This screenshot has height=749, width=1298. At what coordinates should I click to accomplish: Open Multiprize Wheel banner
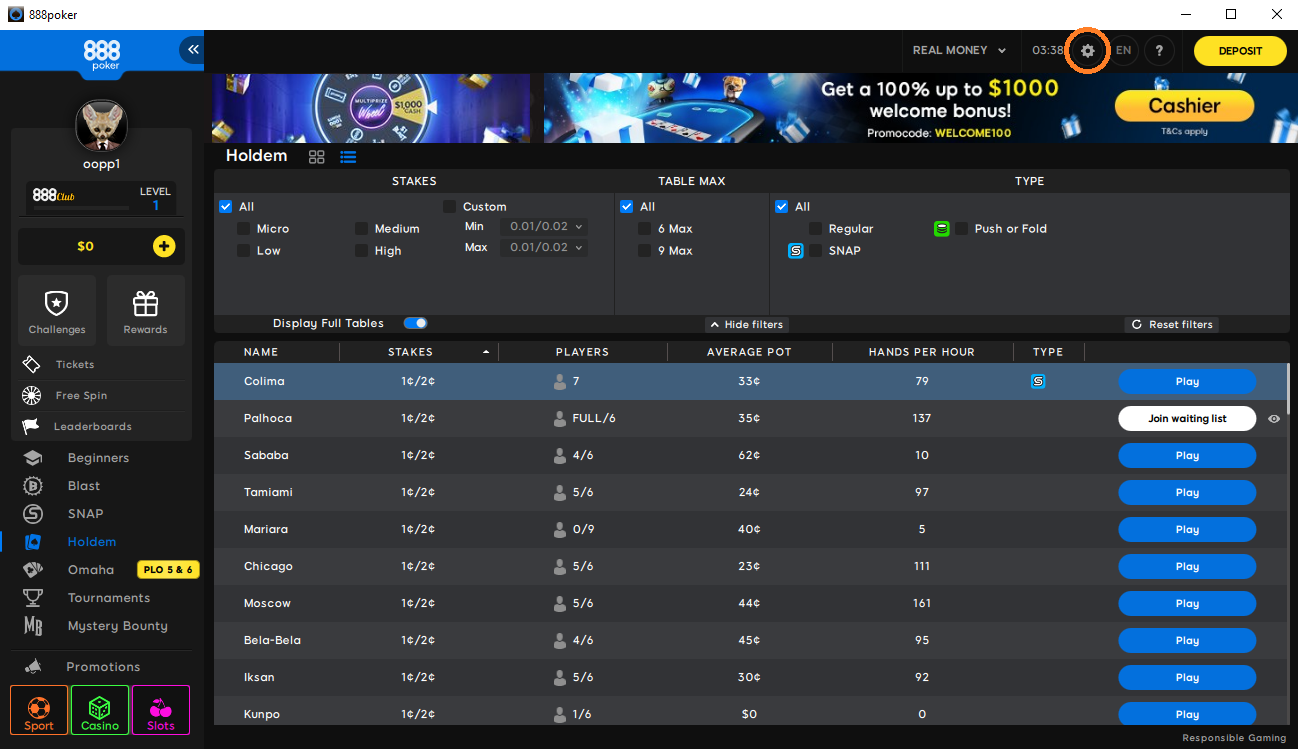pyautogui.click(x=371, y=108)
